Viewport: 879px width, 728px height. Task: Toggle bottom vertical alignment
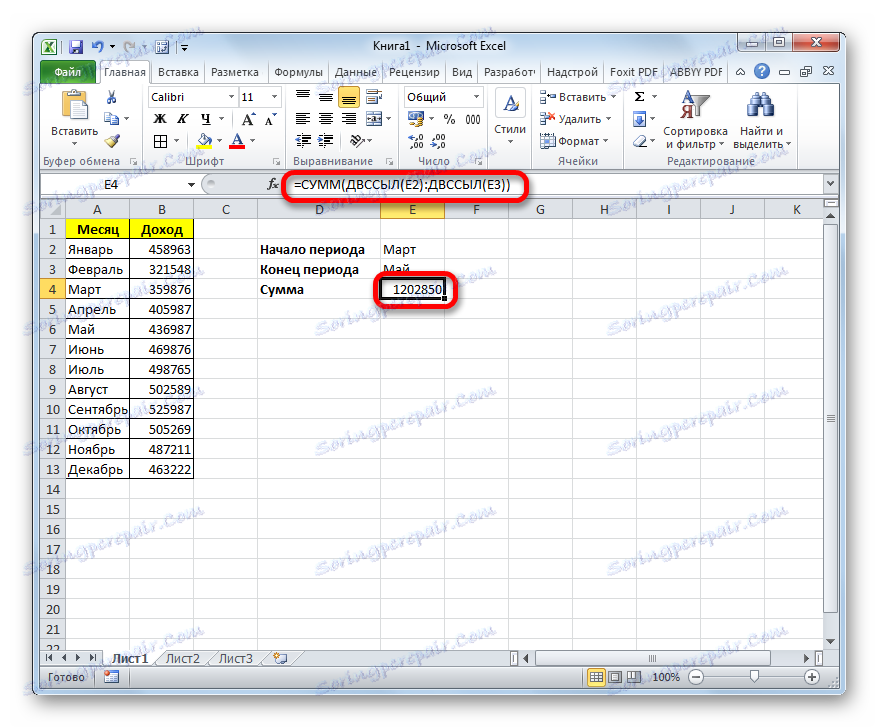349,97
